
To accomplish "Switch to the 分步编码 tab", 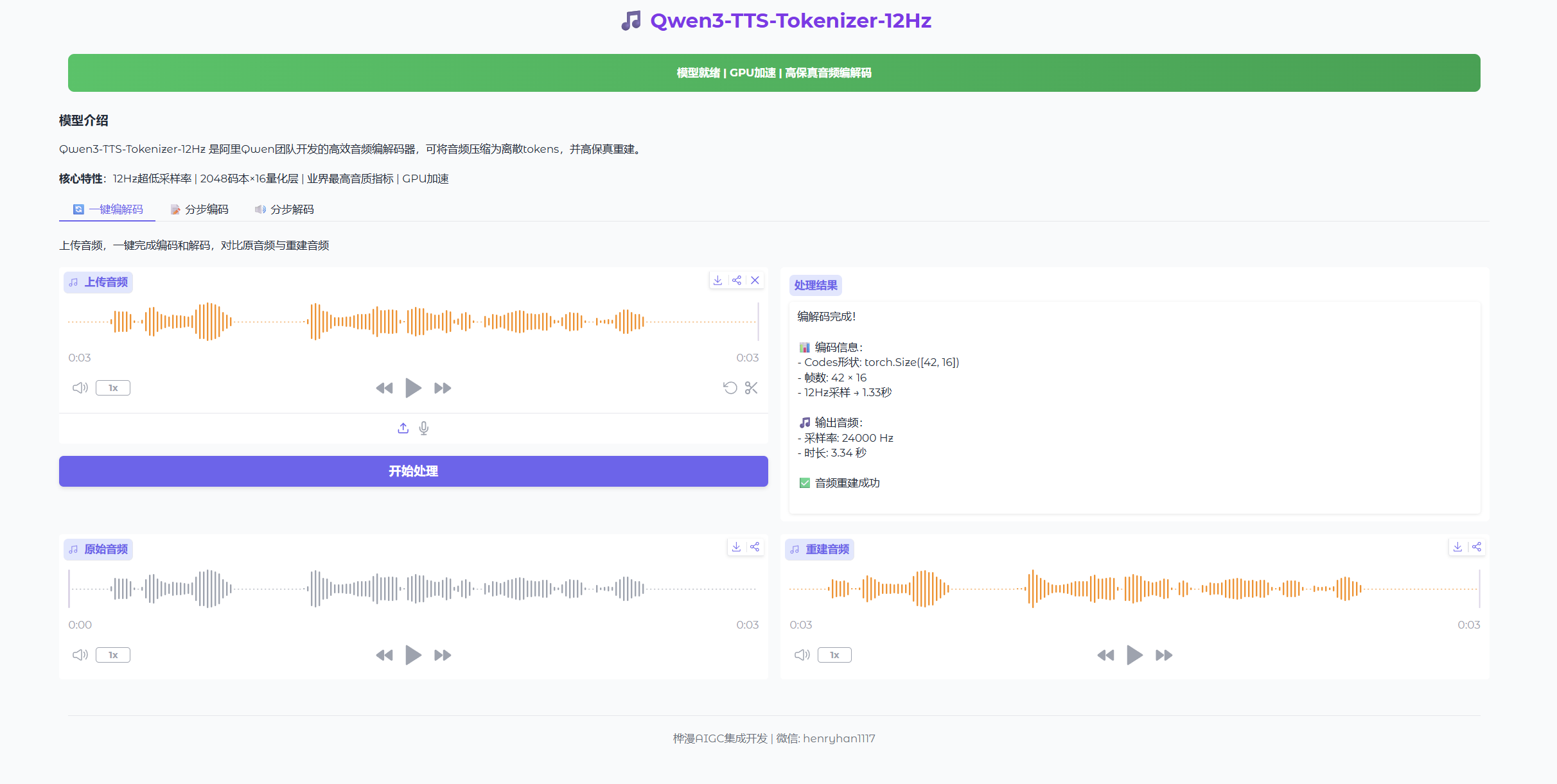I will 200,209.
